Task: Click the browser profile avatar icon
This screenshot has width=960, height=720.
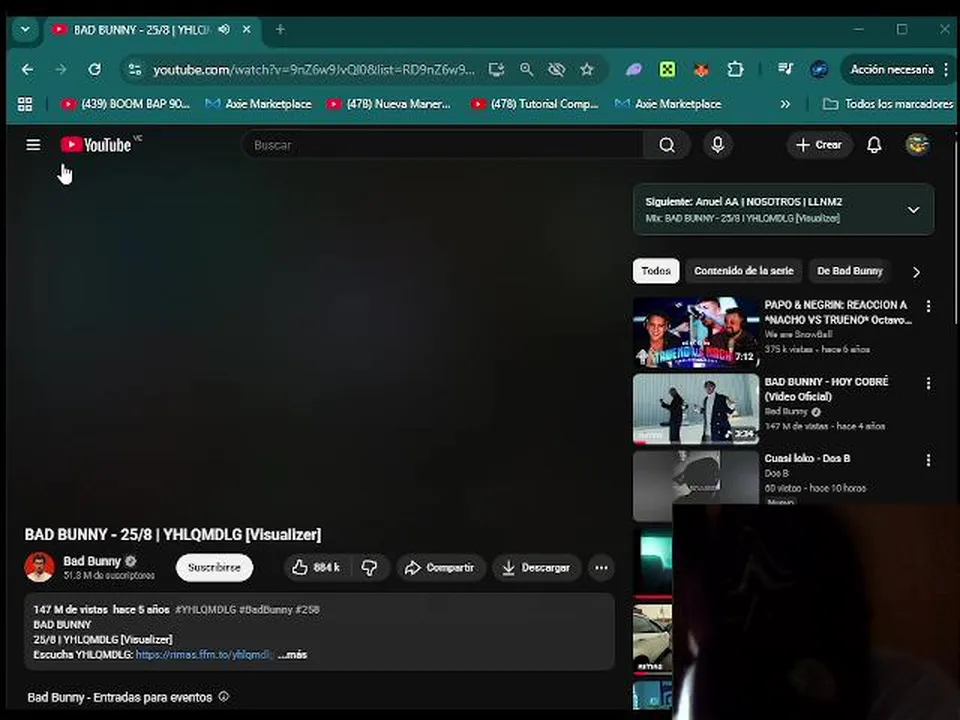Action: point(819,70)
